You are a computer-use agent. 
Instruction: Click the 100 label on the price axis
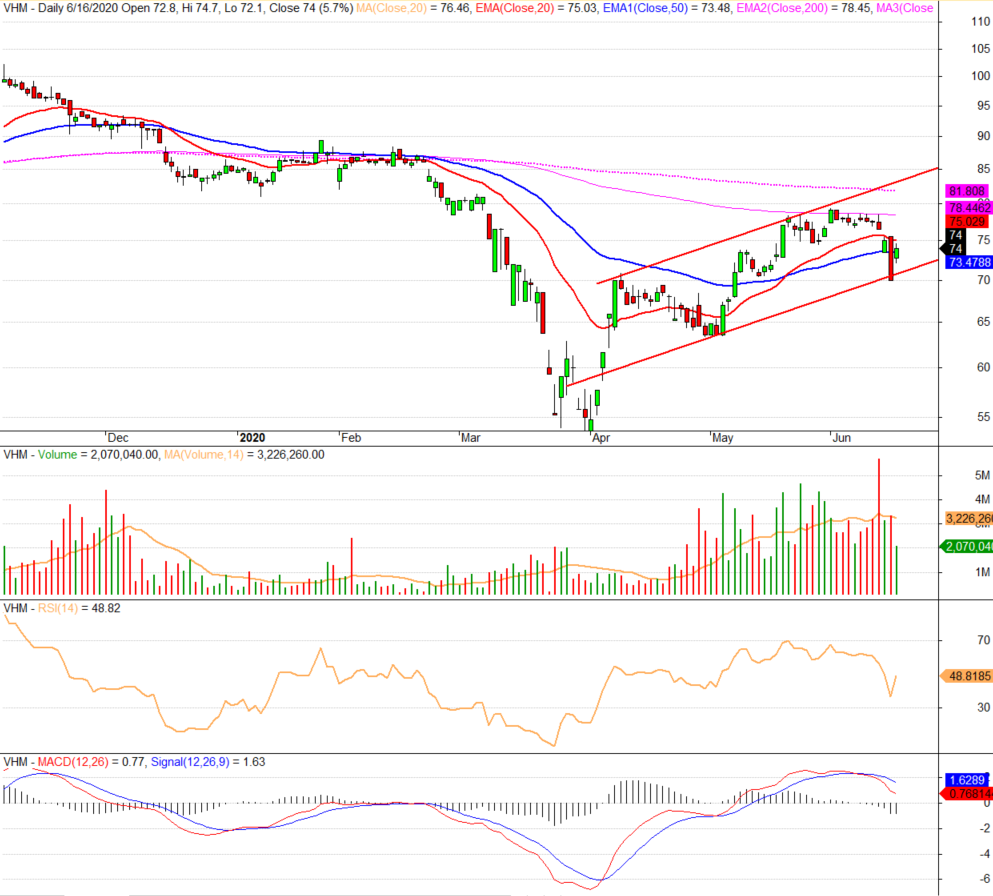click(980, 76)
